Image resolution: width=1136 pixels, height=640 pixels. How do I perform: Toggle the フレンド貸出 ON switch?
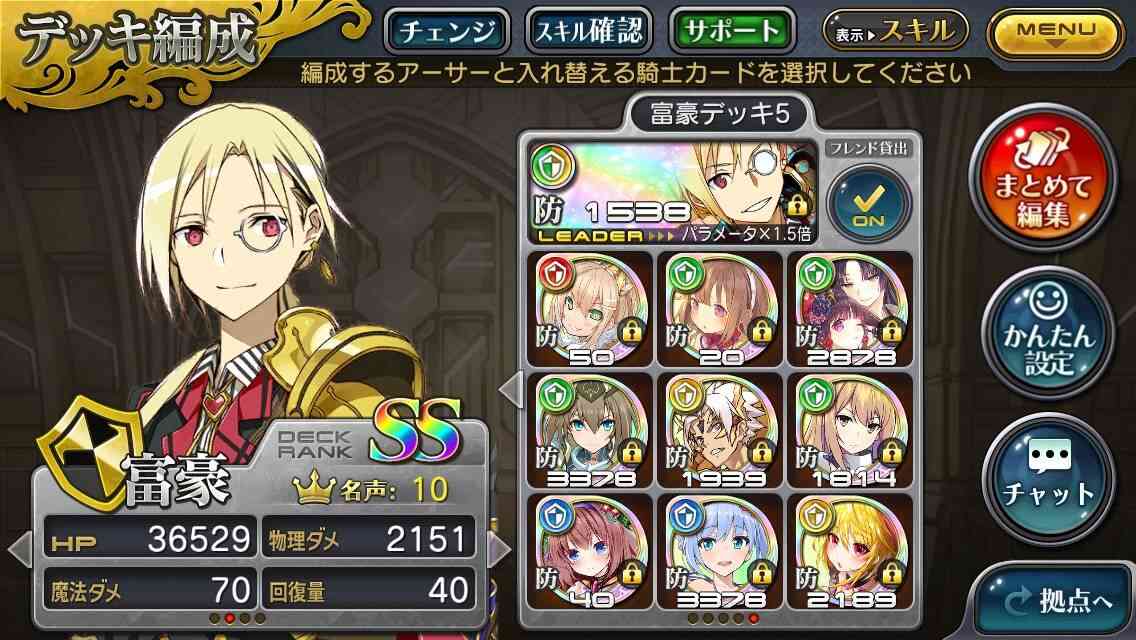point(869,204)
